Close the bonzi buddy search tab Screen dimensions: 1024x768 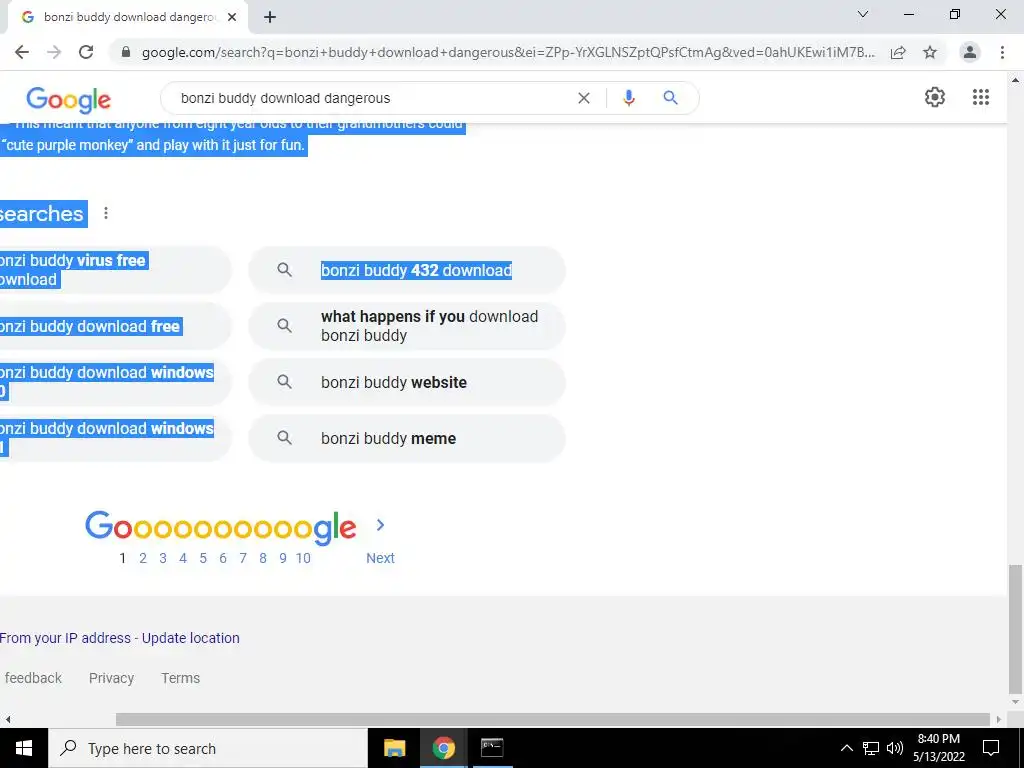point(232,17)
